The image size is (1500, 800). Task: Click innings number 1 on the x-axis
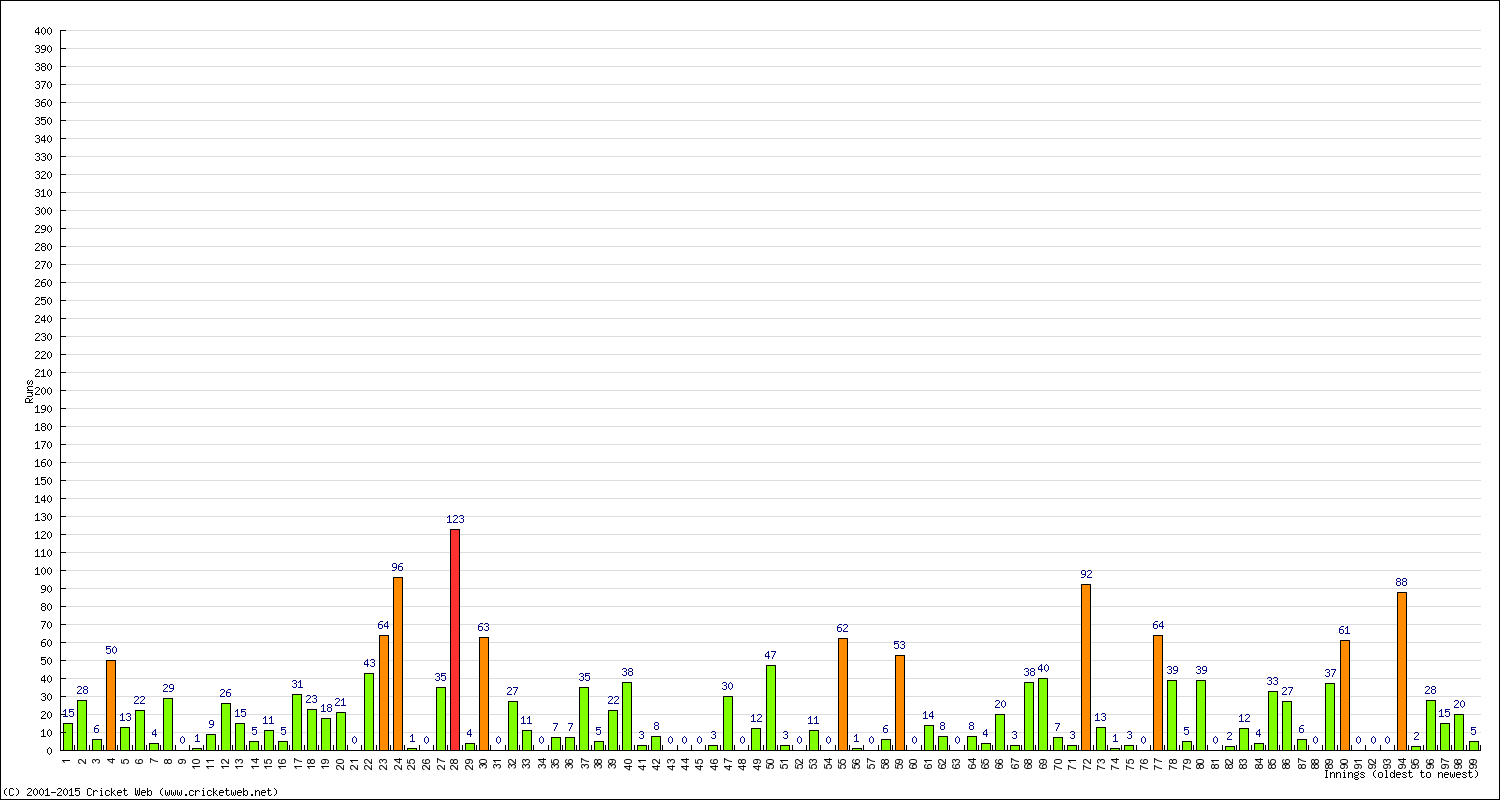click(68, 761)
